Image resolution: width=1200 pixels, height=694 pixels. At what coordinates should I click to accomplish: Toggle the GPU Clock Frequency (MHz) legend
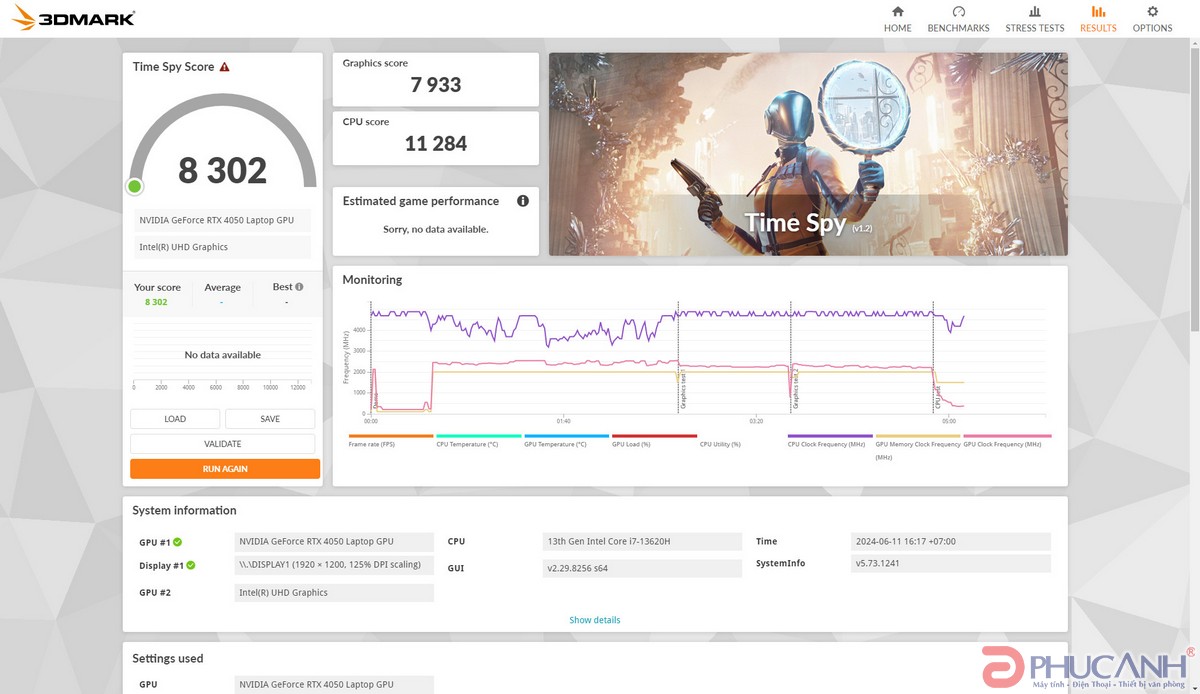1007,440
